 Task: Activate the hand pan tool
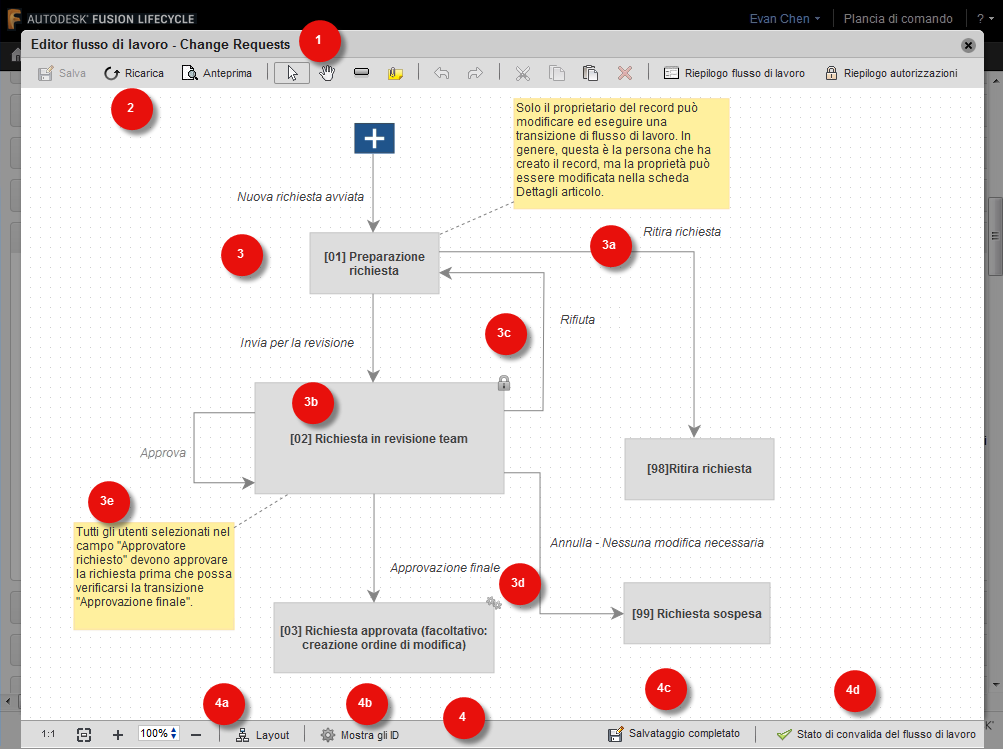pyautogui.click(x=326, y=72)
